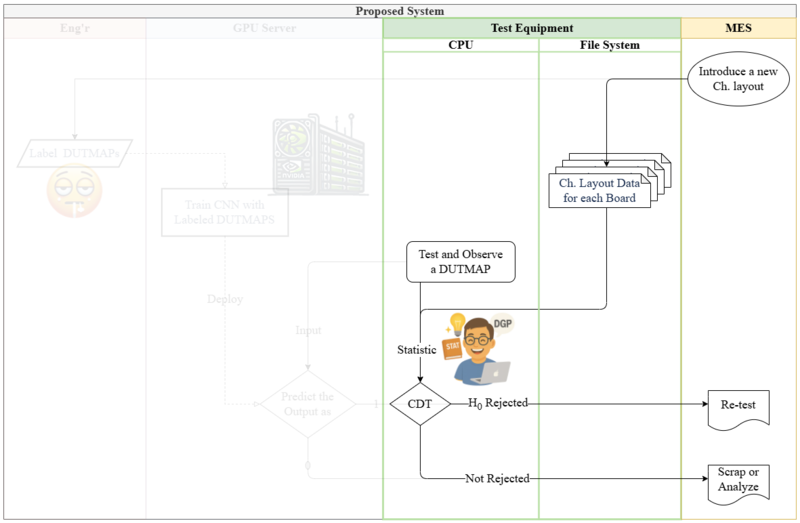Click the Re-test document shape
Screen dimensions: 800x523
coord(738,408)
